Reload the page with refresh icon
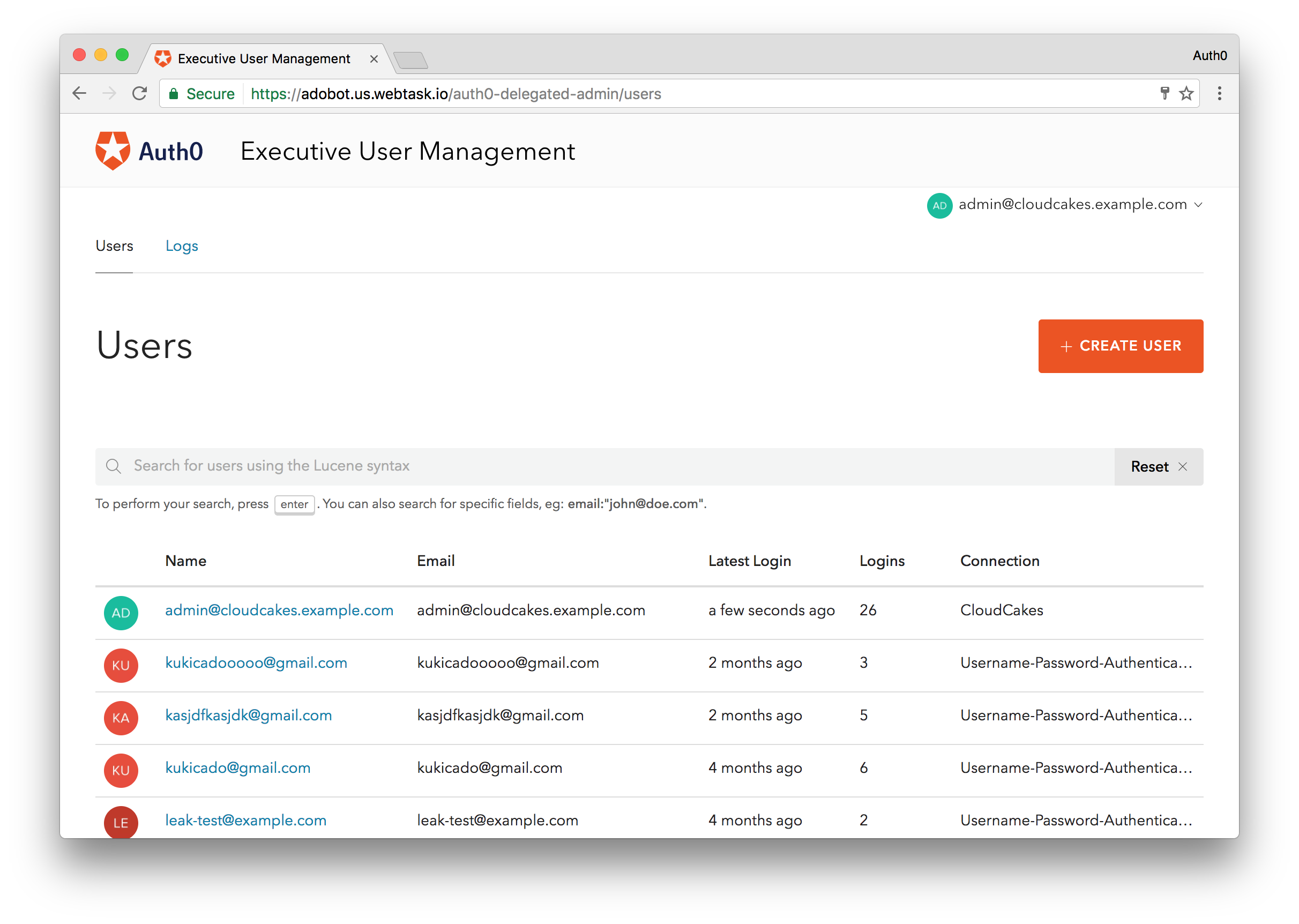Screen dimensions: 1299x924 click(139, 93)
